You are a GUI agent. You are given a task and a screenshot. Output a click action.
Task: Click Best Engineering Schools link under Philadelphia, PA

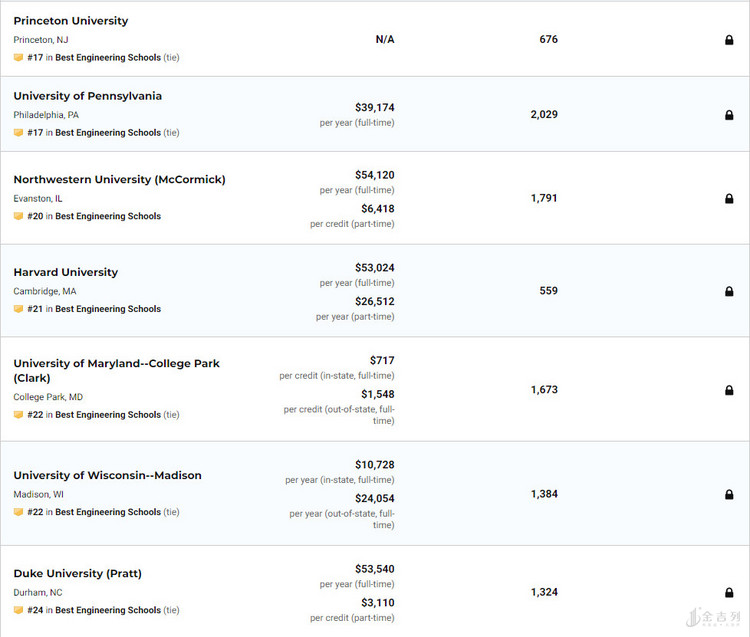pyautogui.click(x=108, y=133)
